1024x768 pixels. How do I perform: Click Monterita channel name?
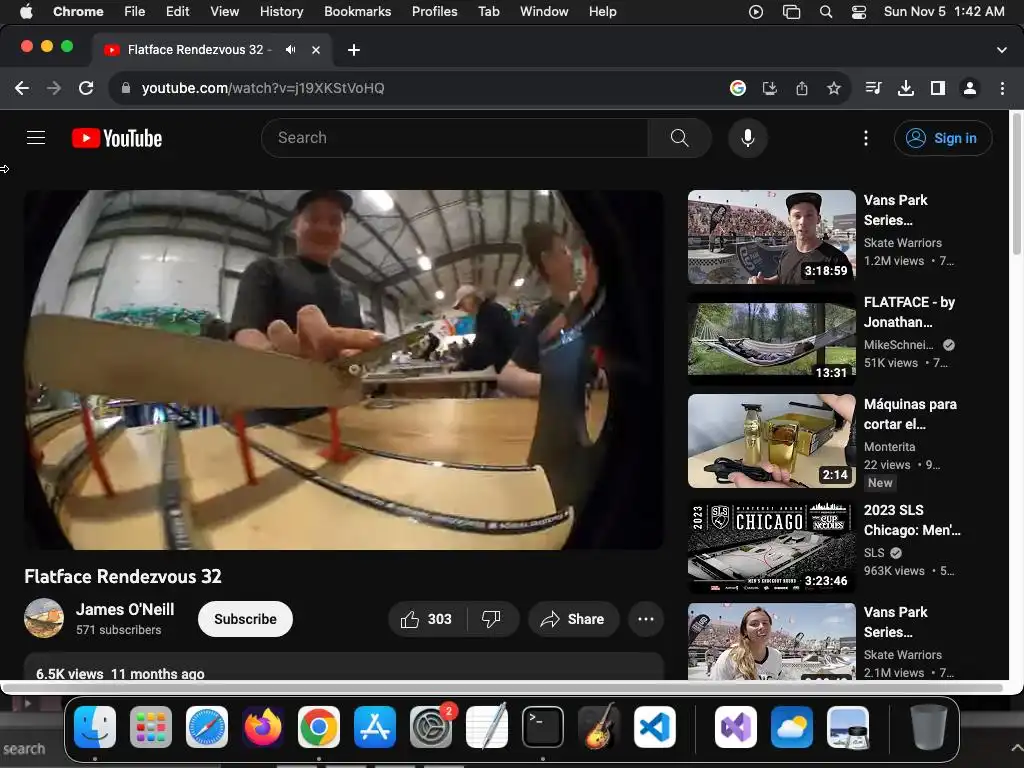tap(889, 447)
